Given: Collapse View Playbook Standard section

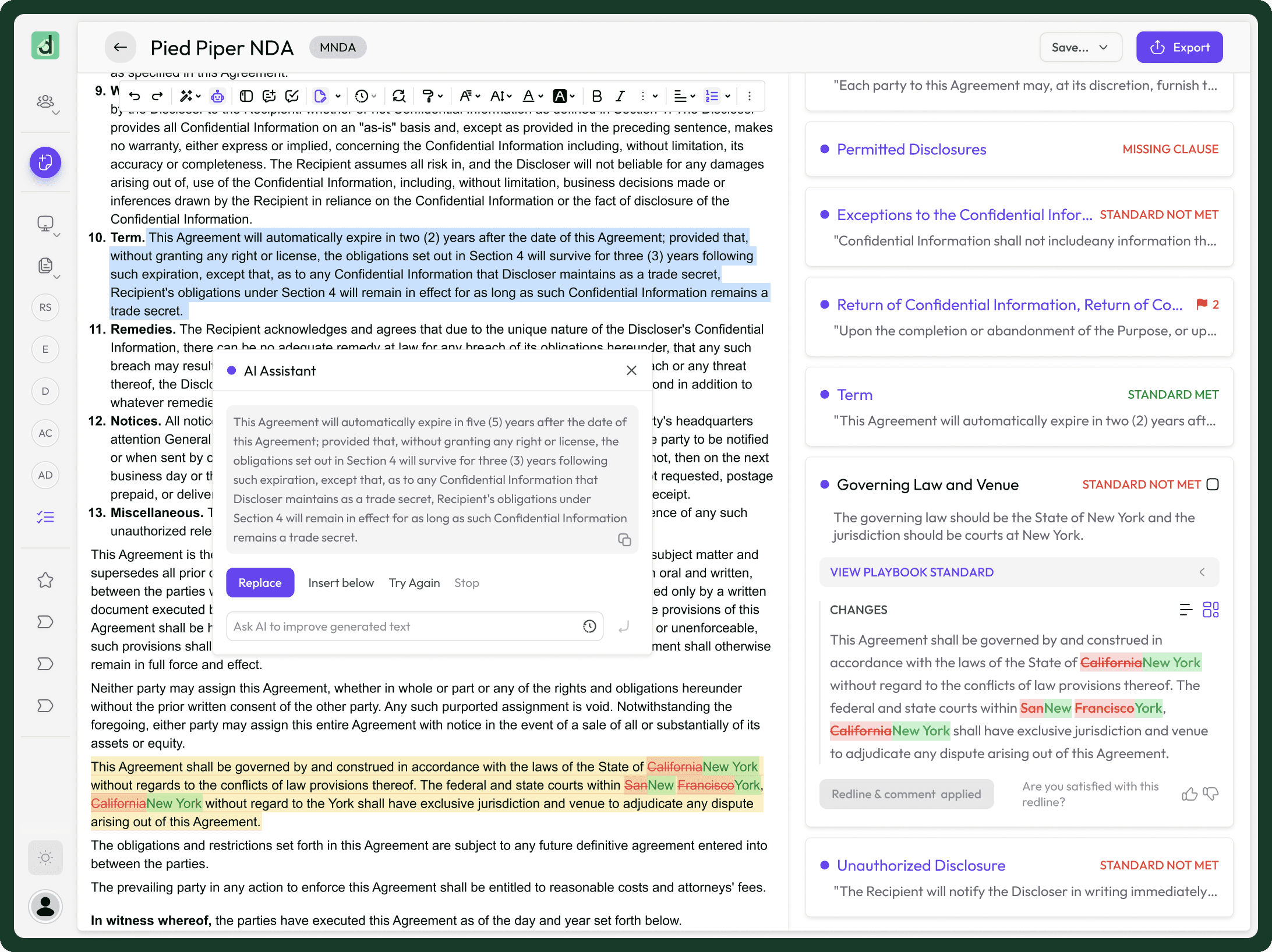Looking at the screenshot, I should [1202, 572].
